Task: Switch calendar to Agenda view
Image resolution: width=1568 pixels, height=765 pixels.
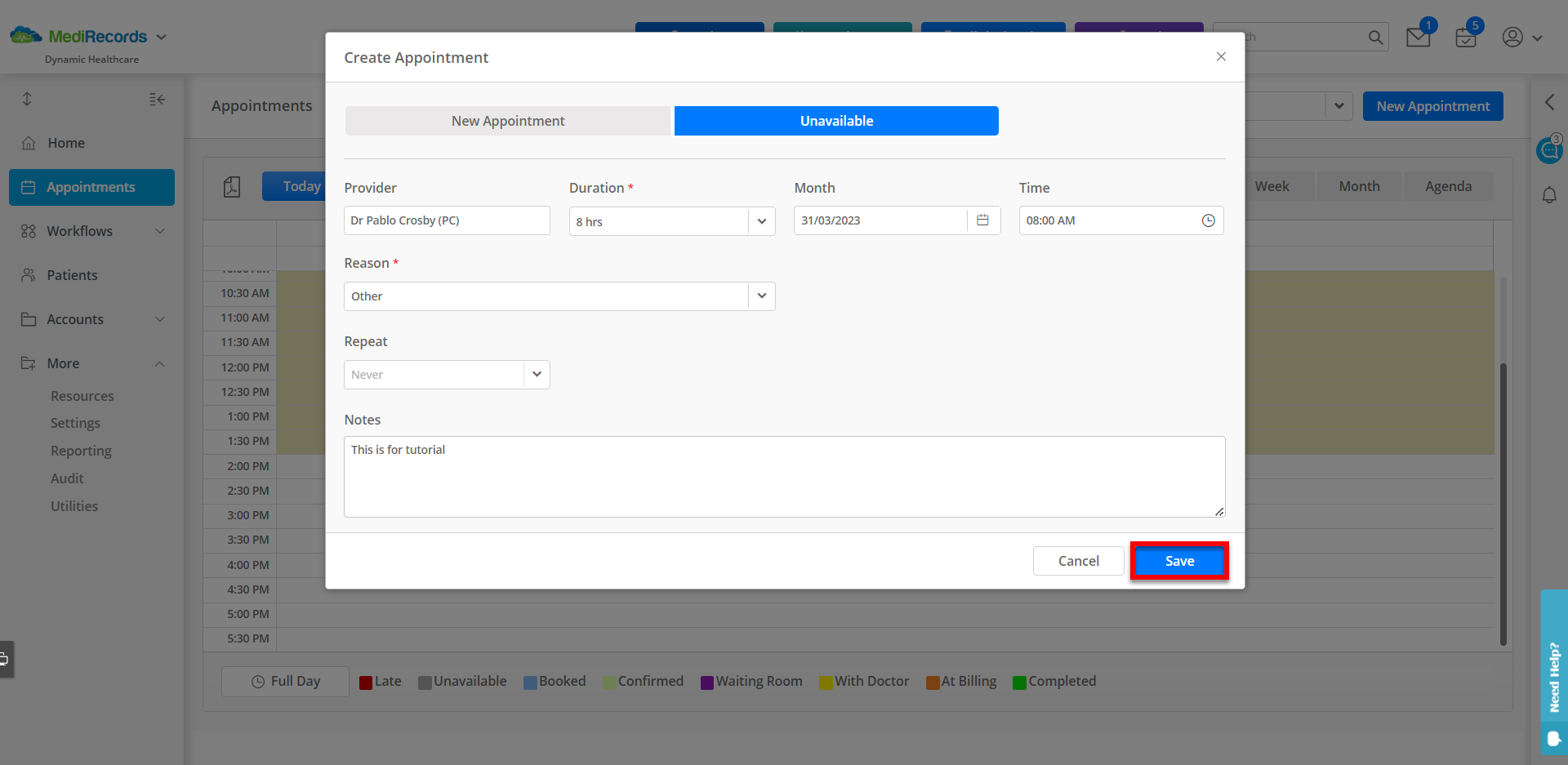Action: (x=1448, y=186)
